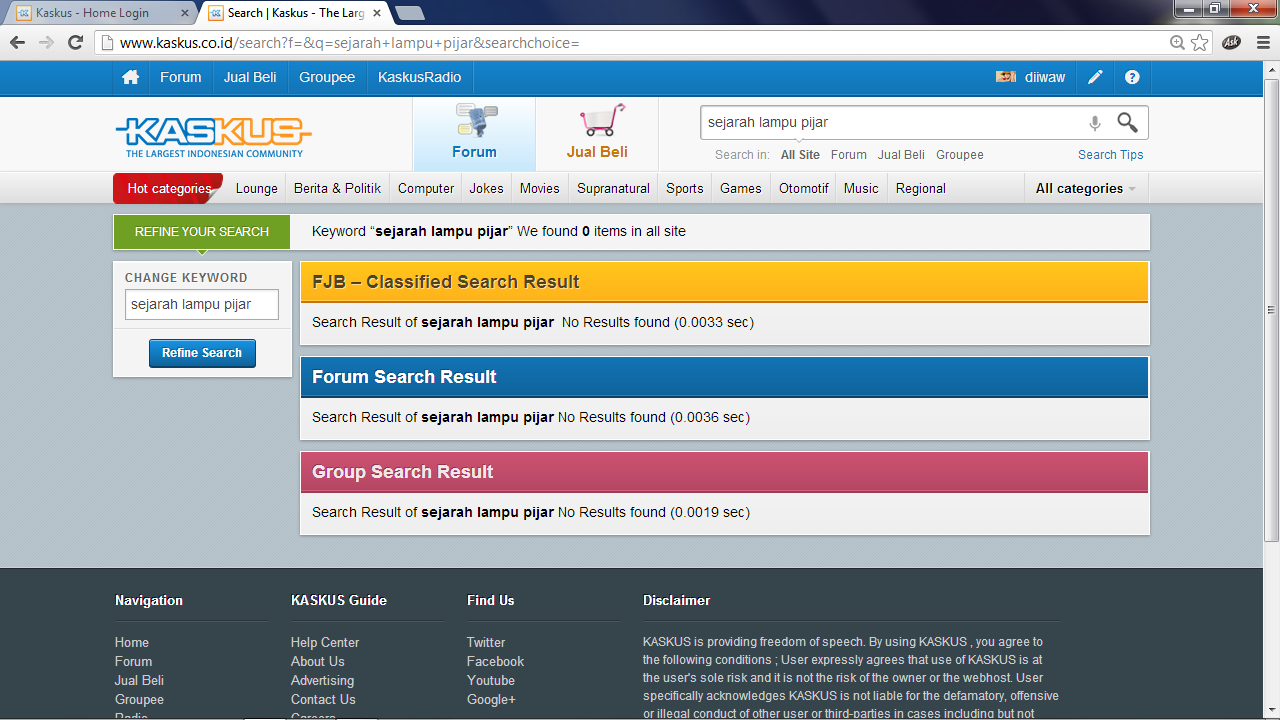Click the browser back arrow

pos(17,42)
